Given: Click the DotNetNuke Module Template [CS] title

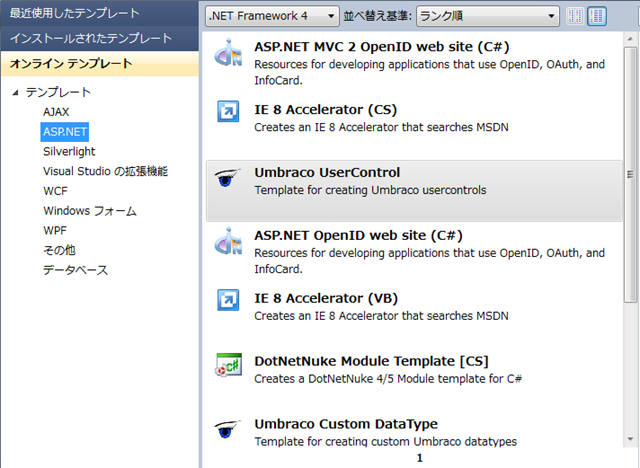Looking at the screenshot, I should click(371, 361).
